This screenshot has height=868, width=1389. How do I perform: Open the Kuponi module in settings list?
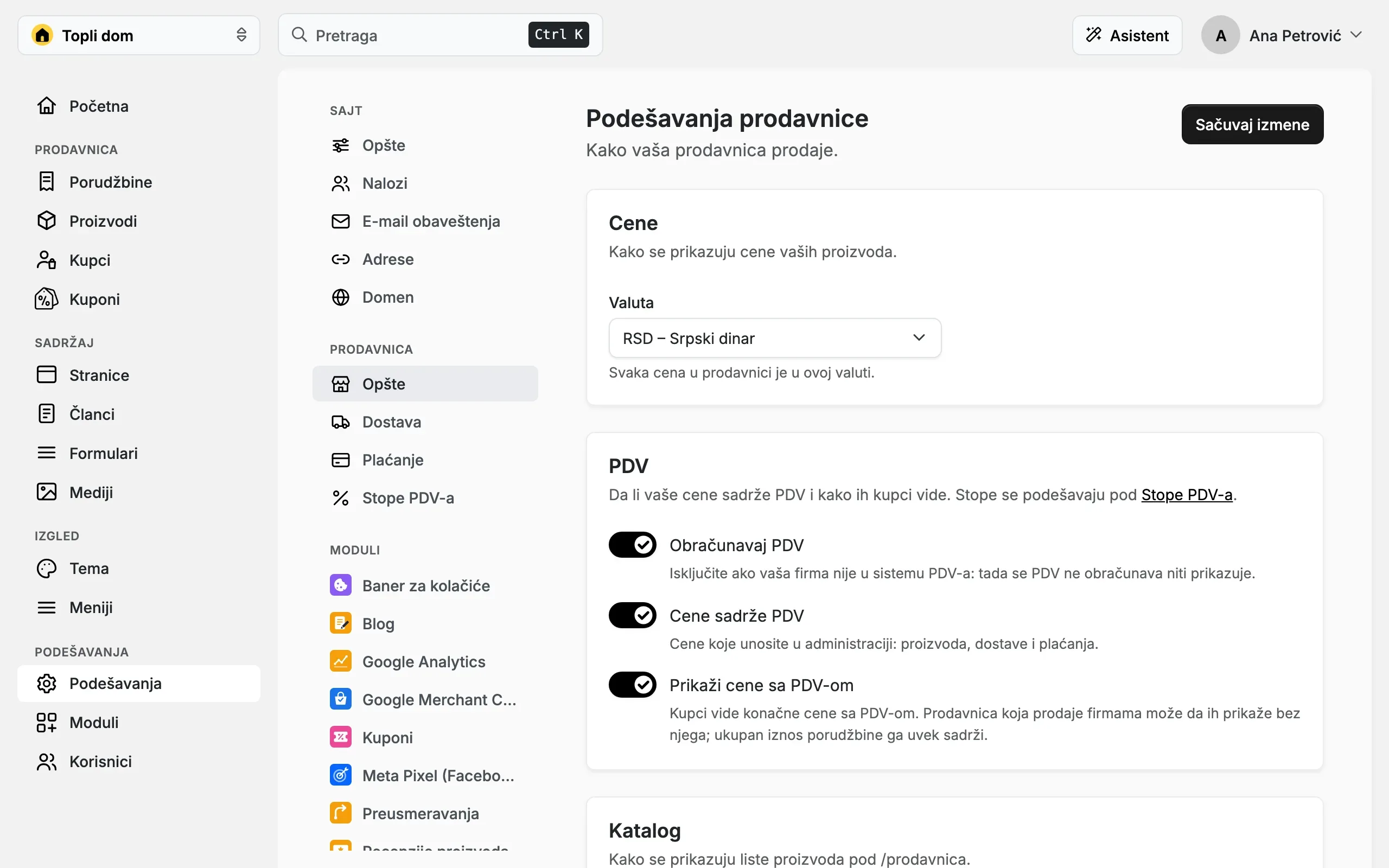tap(425, 737)
